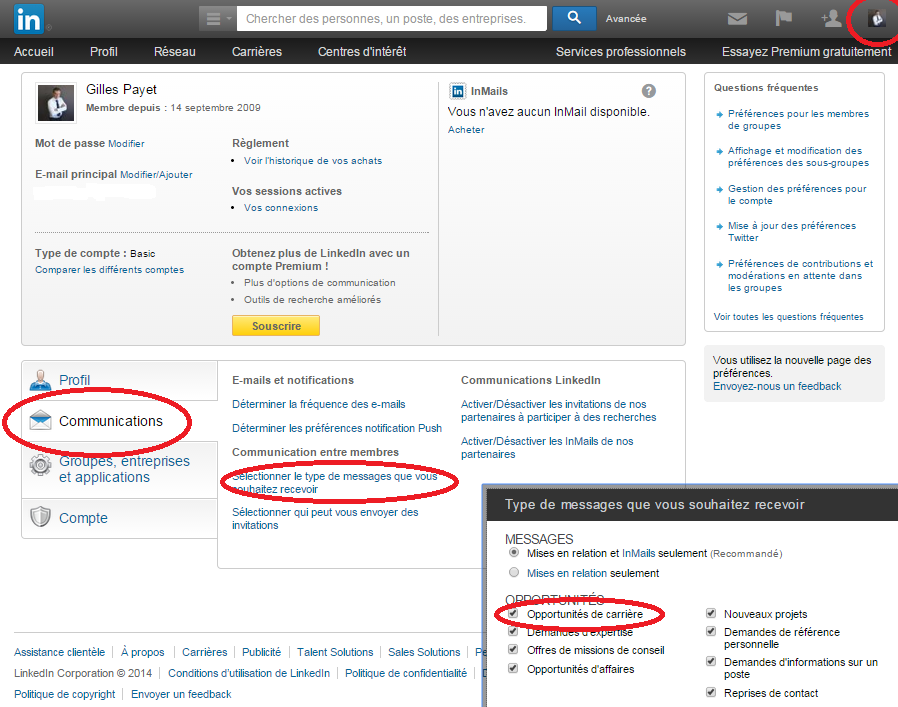Image resolution: width=898 pixels, height=707 pixels.
Task: Open Voir l'historique de vos achats
Action: (x=313, y=161)
